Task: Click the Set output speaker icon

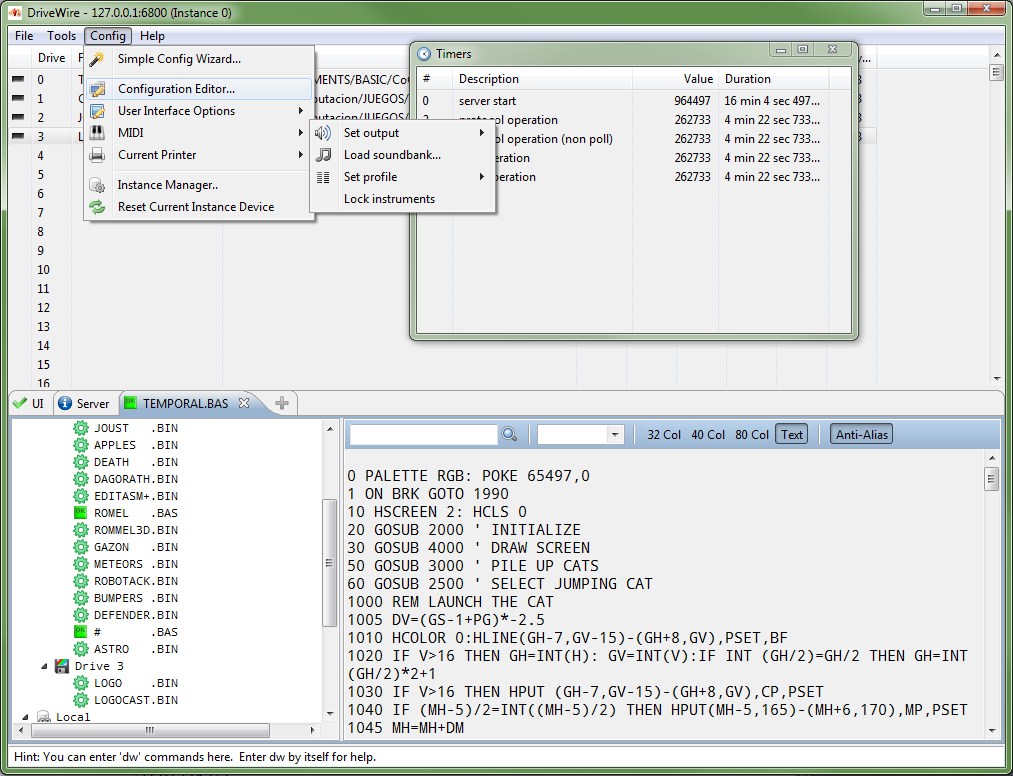Action: (323, 133)
